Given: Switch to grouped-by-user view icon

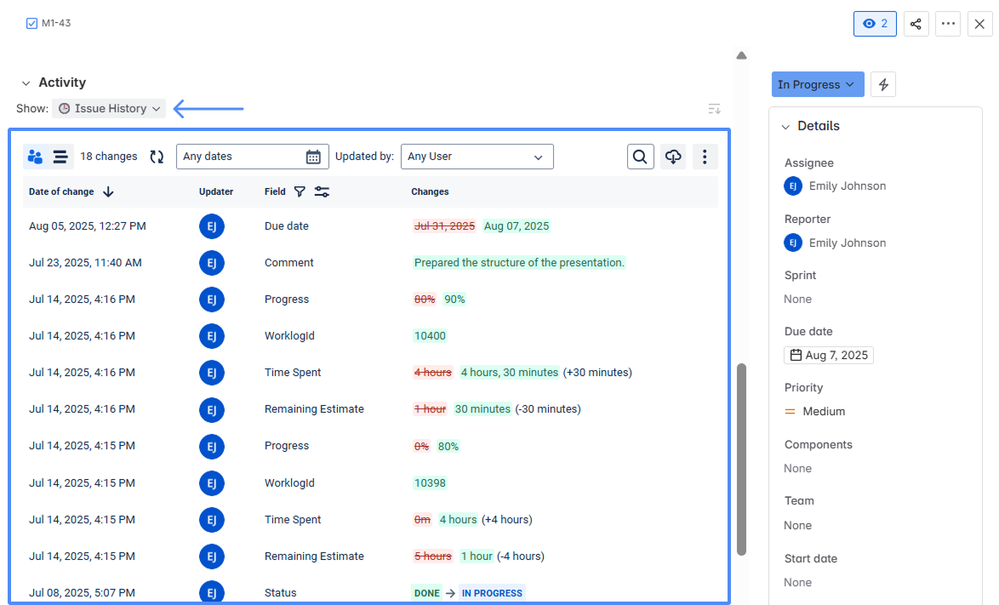Looking at the screenshot, I should [x=35, y=157].
